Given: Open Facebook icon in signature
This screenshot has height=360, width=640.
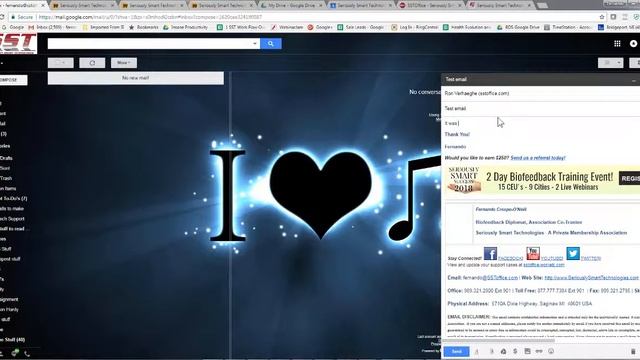Looking at the screenshot, I should pyautogui.click(x=490, y=253).
